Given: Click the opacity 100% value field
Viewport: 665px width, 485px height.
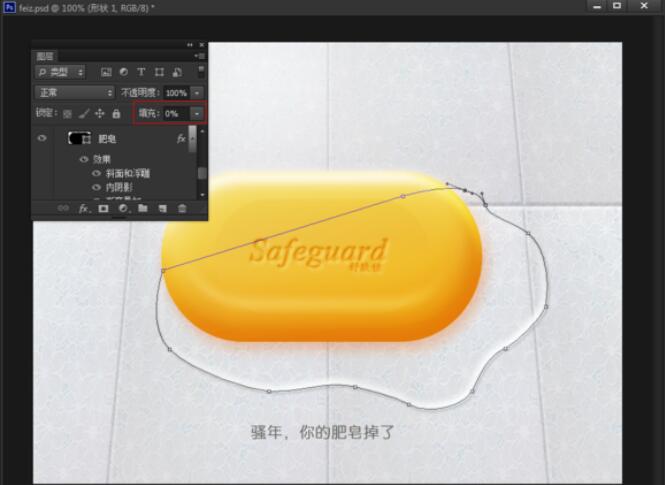Looking at the screenshot, I should 176,93.
